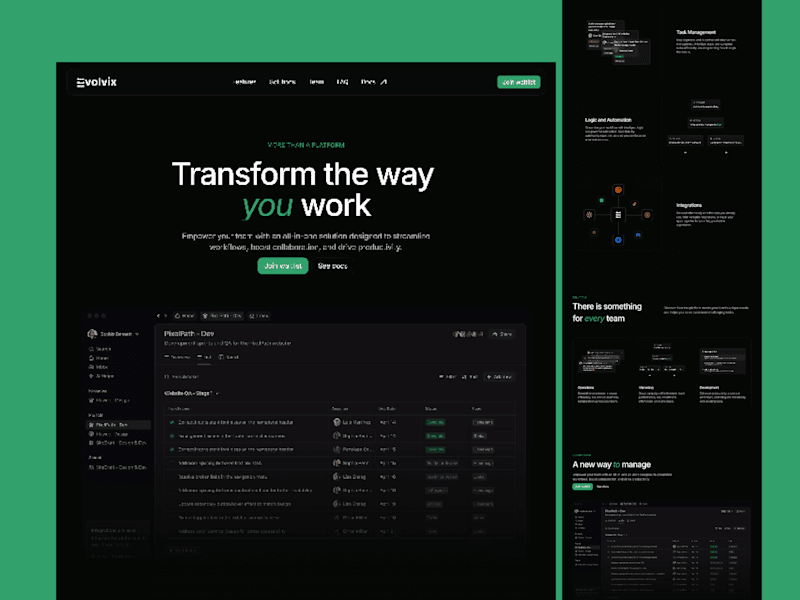Click the PixelPath - Dev project title

(189, 334)
